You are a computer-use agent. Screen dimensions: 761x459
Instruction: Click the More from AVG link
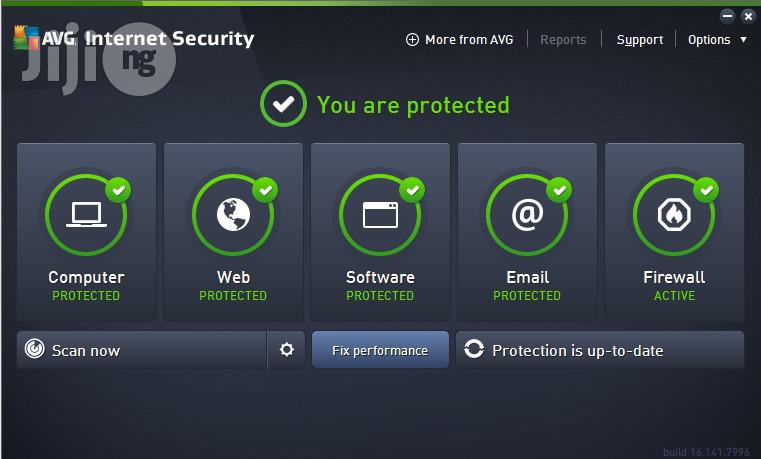pyautogui.click(x=469, y=40)
